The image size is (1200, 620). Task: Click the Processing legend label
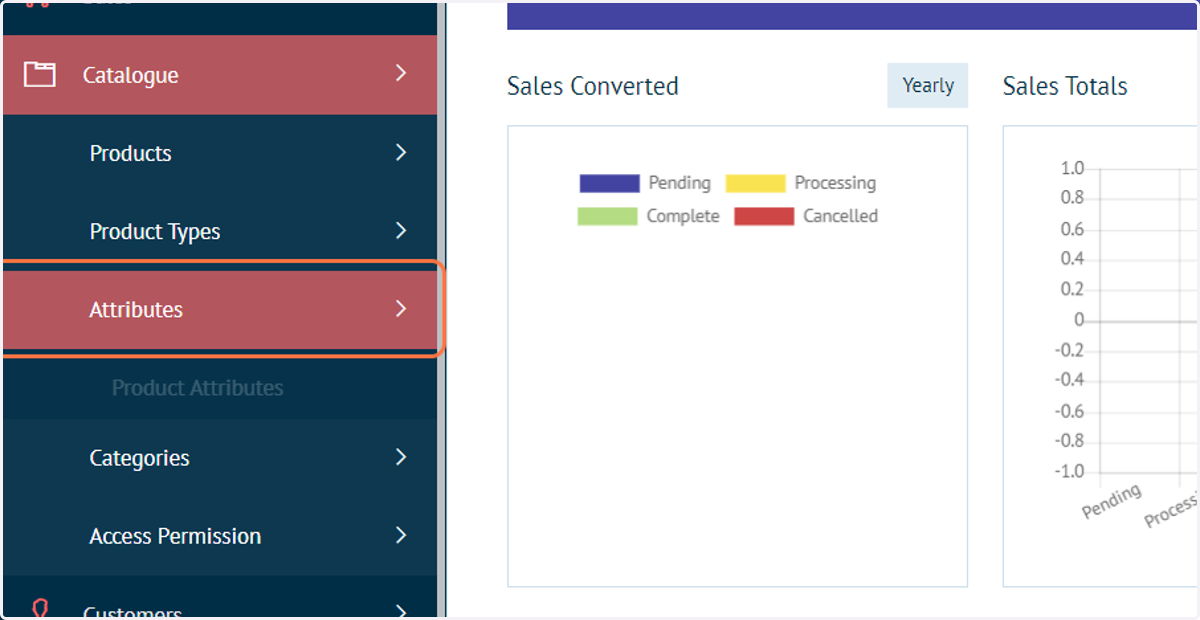[835, 183]
